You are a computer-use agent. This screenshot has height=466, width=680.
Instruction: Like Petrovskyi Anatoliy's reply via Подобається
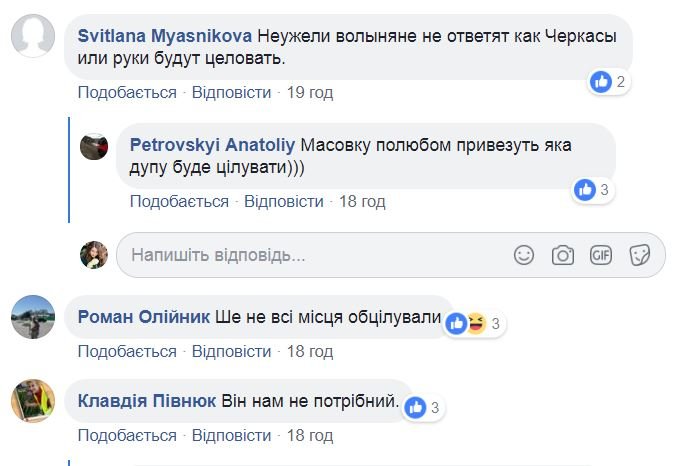[x=179, y=201]
